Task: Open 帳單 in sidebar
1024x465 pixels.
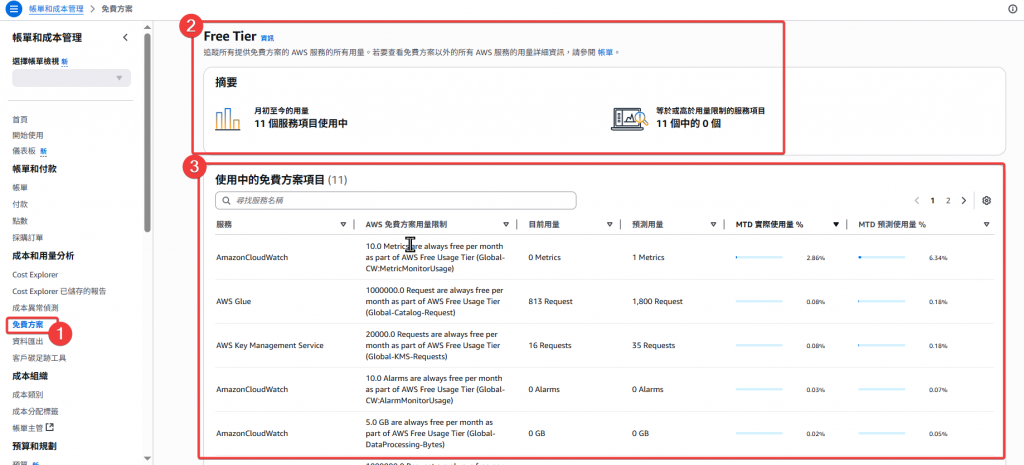Action: tap(20, 187)
